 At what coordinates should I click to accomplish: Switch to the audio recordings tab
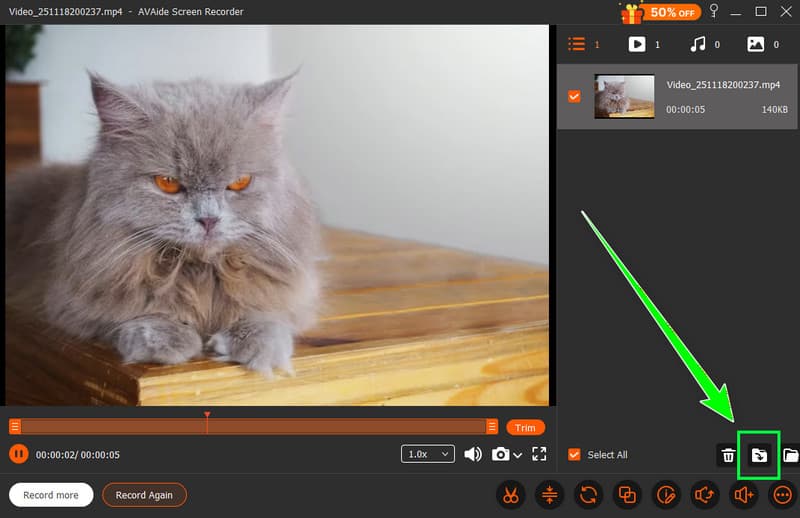tap(698, 44)
